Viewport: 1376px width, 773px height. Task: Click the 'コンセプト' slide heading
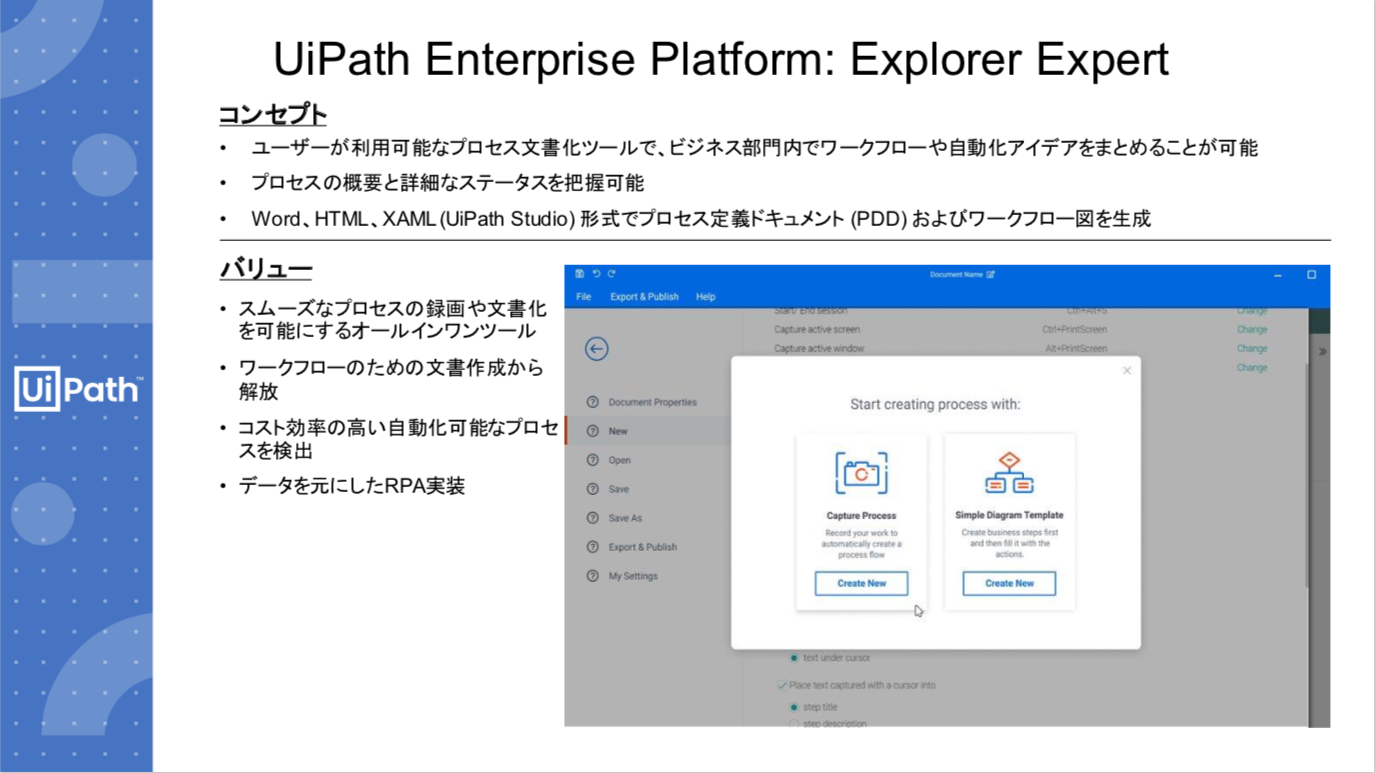(273, 115)
